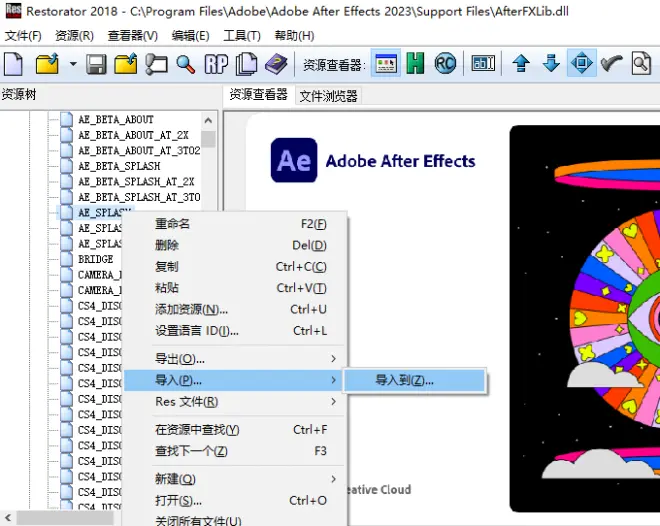Click the Grab resources toolbar icon
The image size is (660, 526).
[156, 64]
